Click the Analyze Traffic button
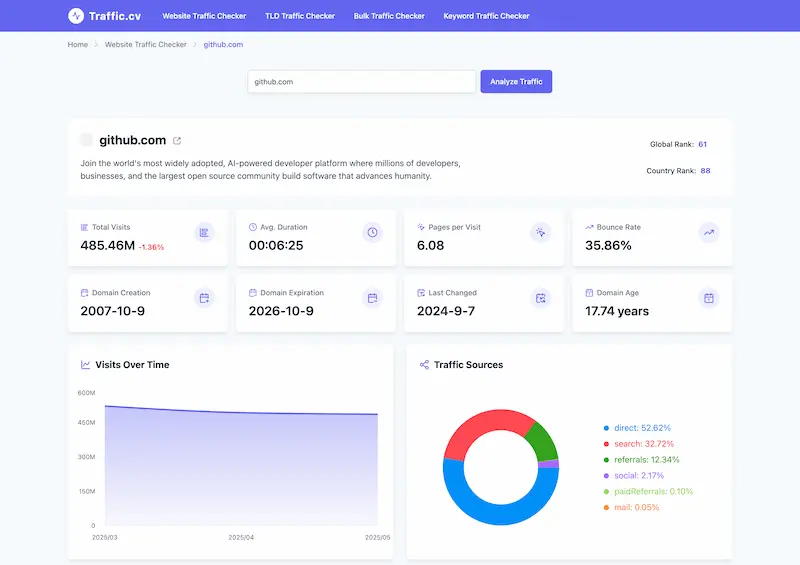The height and width of the screenshot is (565, 800). (x=516, y=82)
